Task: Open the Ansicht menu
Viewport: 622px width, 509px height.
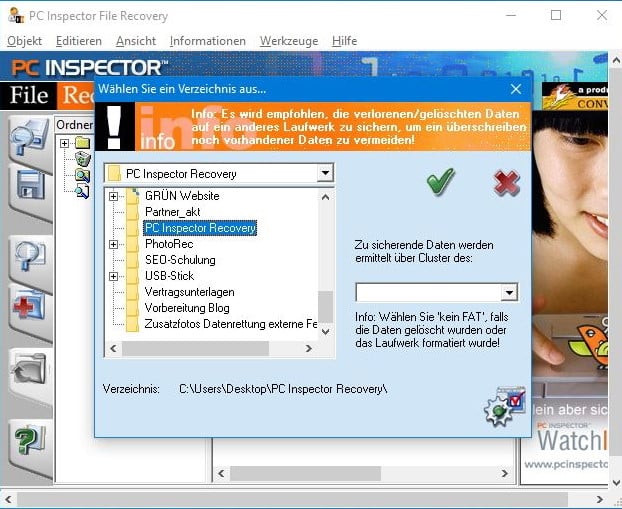Action: [136, 41]
